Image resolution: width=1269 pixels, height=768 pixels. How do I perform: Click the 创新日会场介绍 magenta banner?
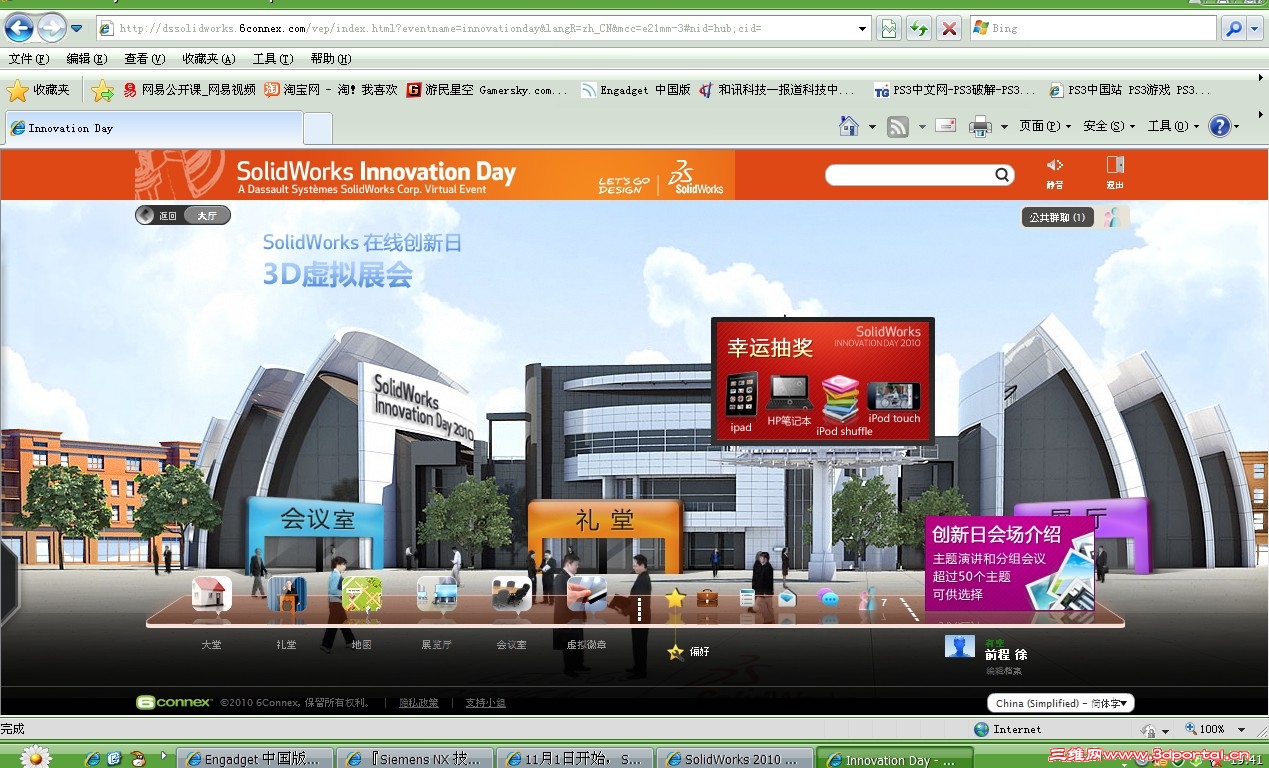click(1009, 563)
